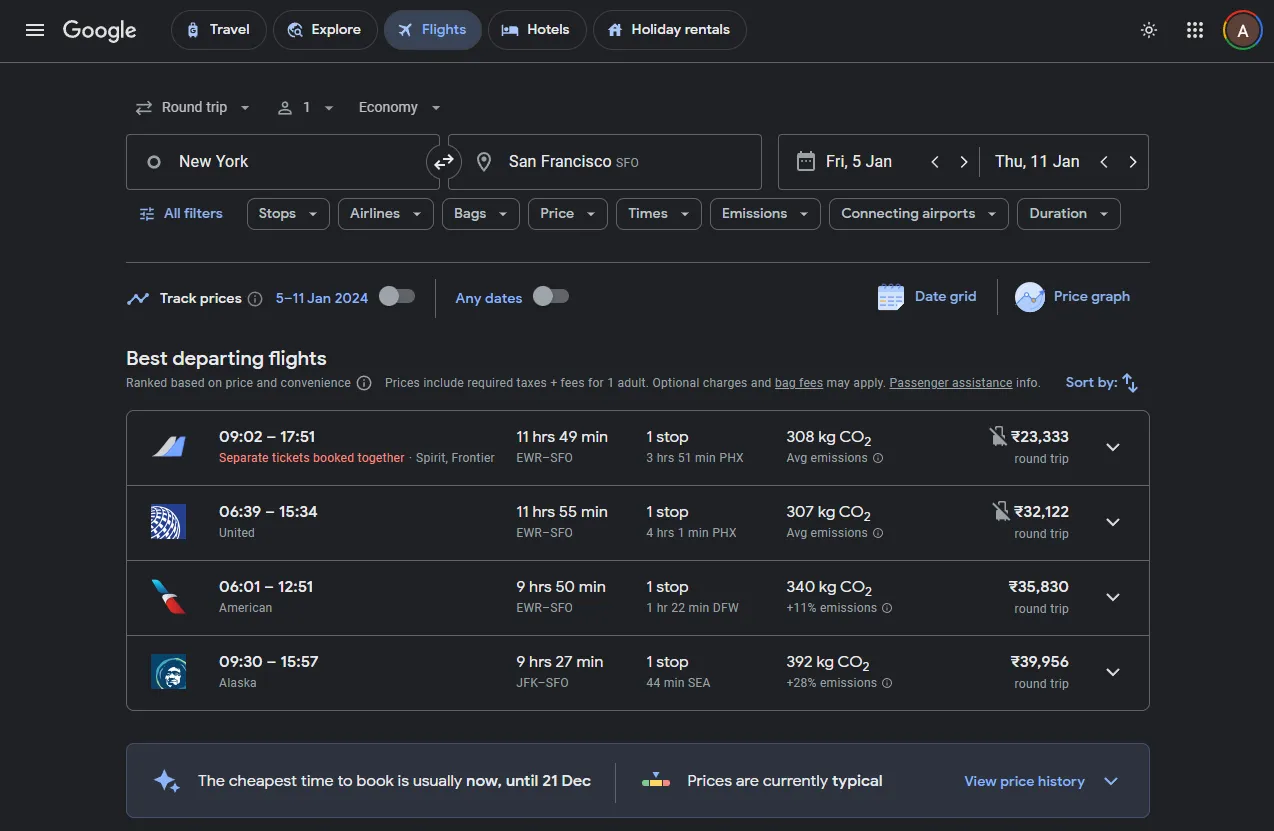Click the Alaska airline logo
This screenshot has height=831, width=1274.
tap(168, 672)
